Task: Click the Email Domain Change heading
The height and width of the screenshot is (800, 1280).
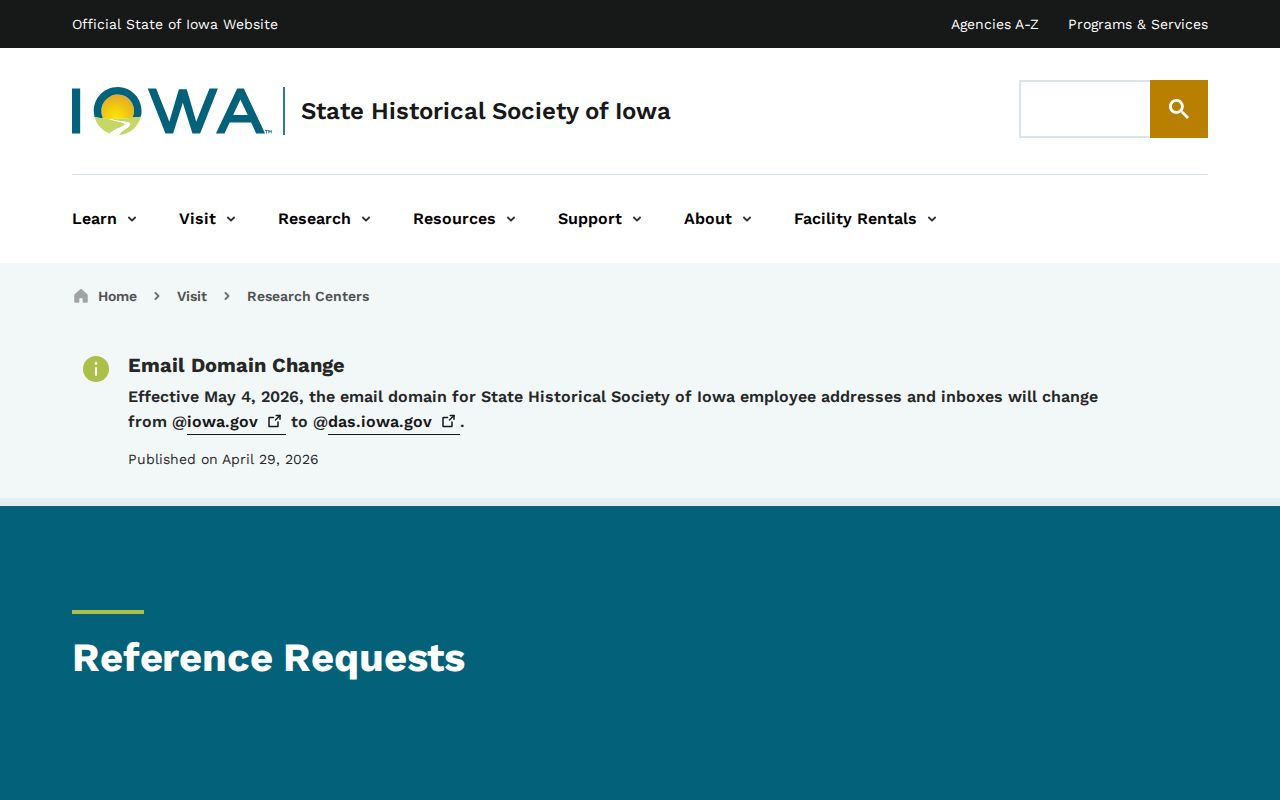Action: (236, 365)
